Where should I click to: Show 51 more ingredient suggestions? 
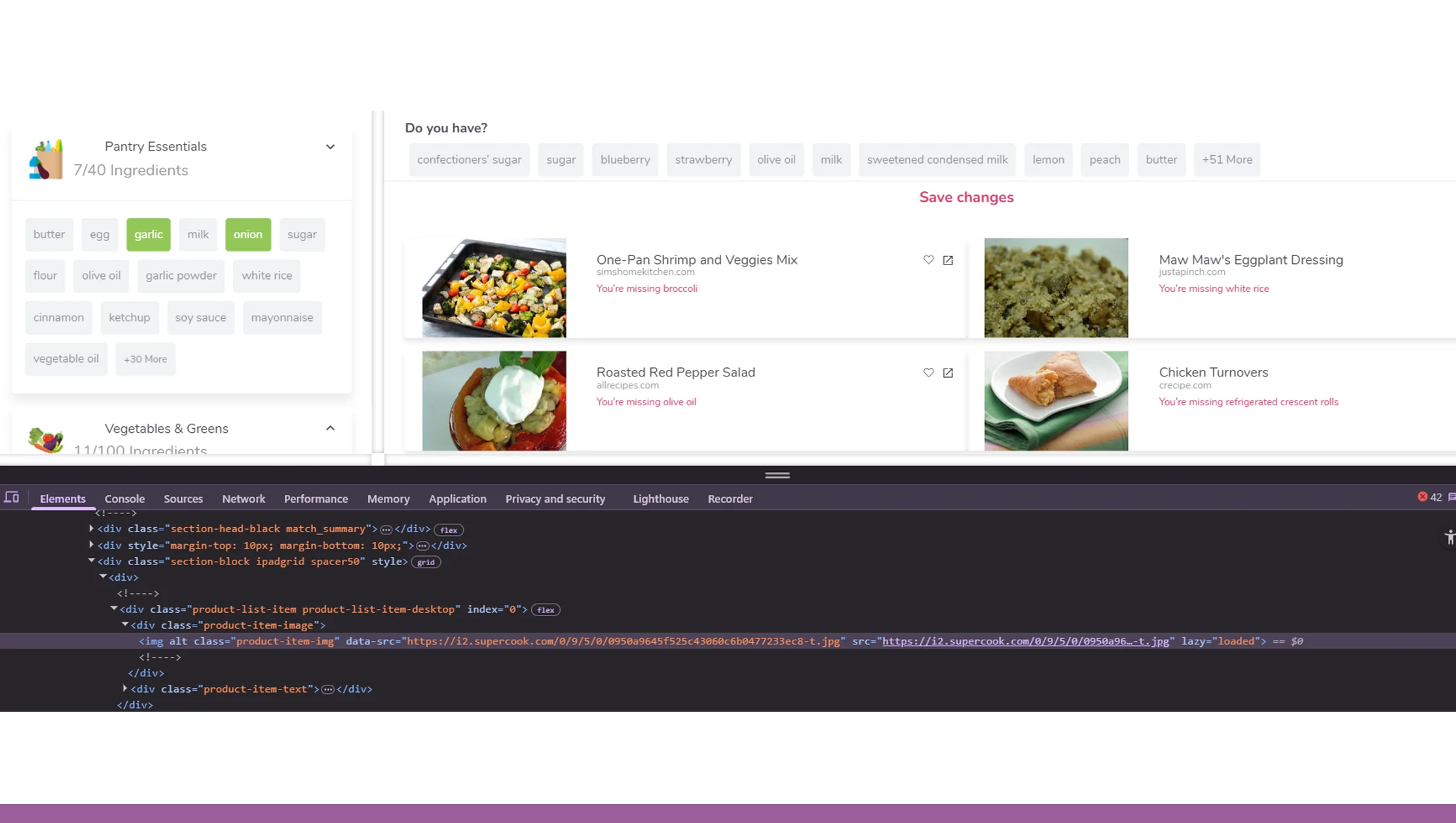tap(1227, 159)
